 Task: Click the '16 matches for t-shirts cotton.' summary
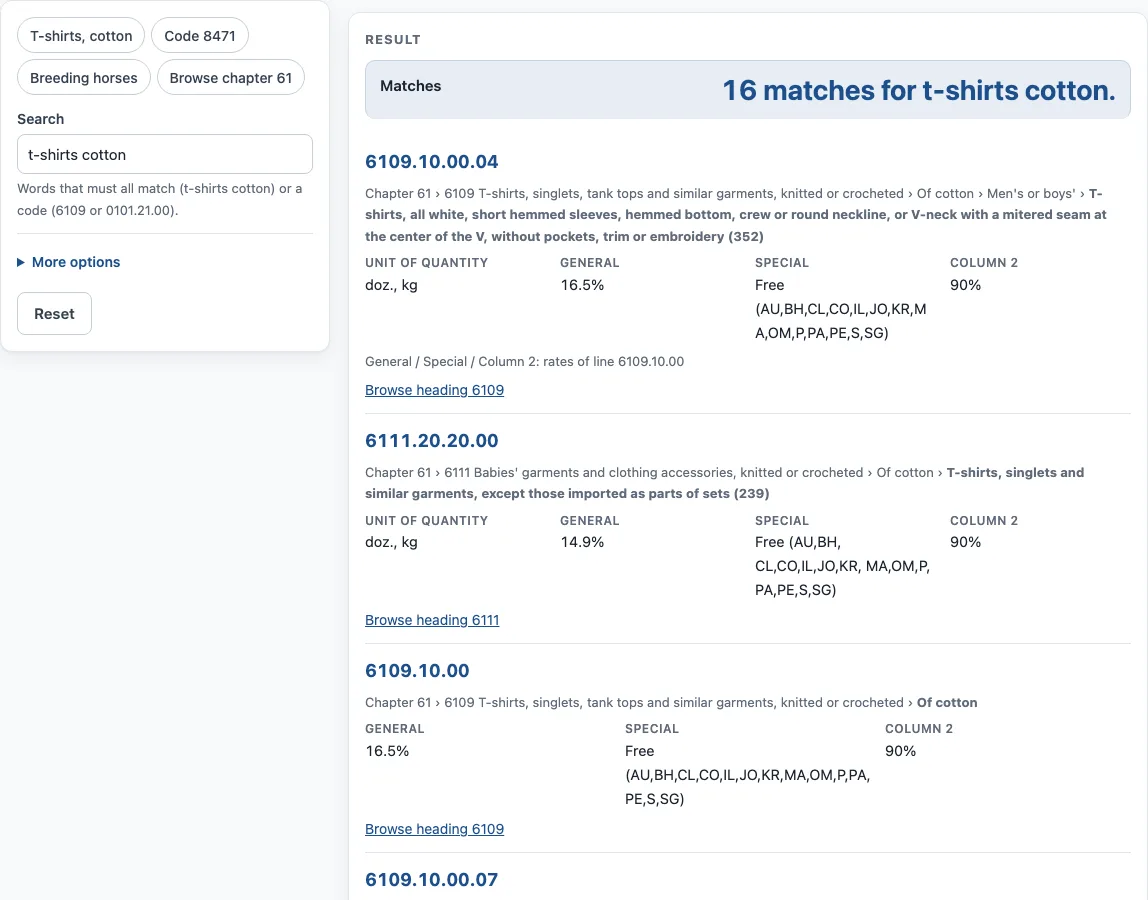tap(919, 90)
